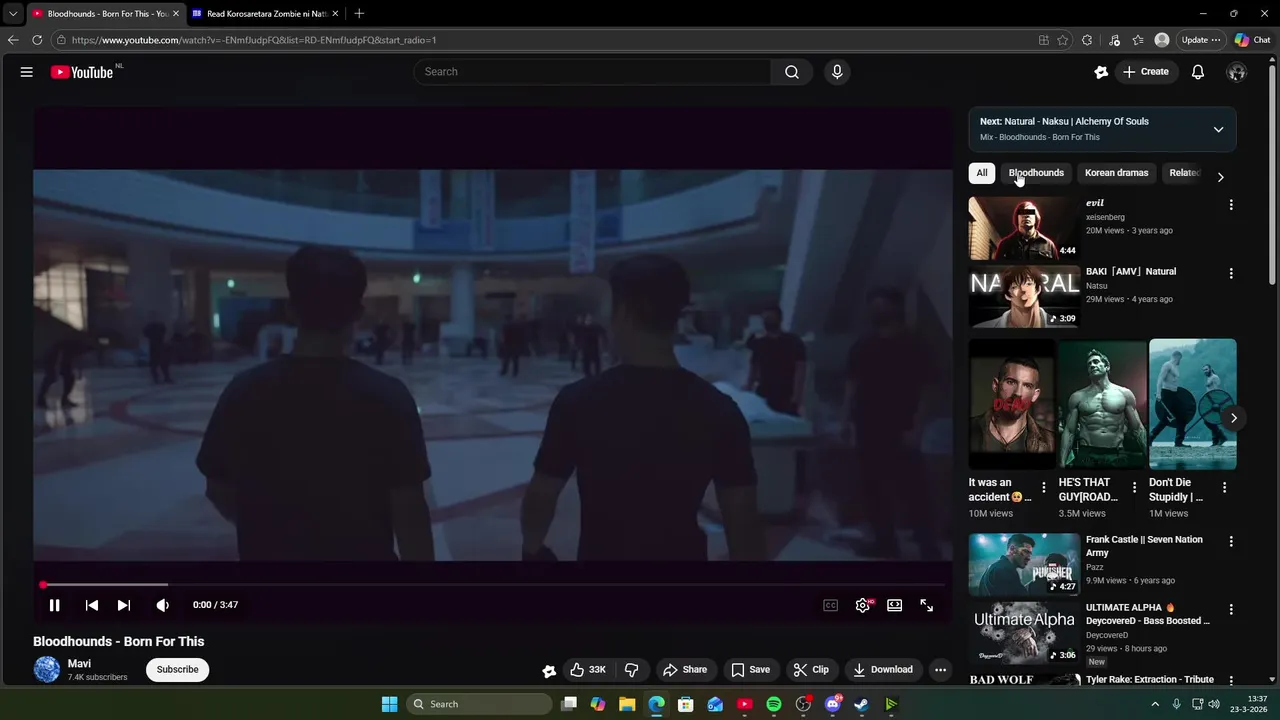This screenshot has width=1280, height=720.
Task: Select the Related filter chip
Action: coord(1184,173)
